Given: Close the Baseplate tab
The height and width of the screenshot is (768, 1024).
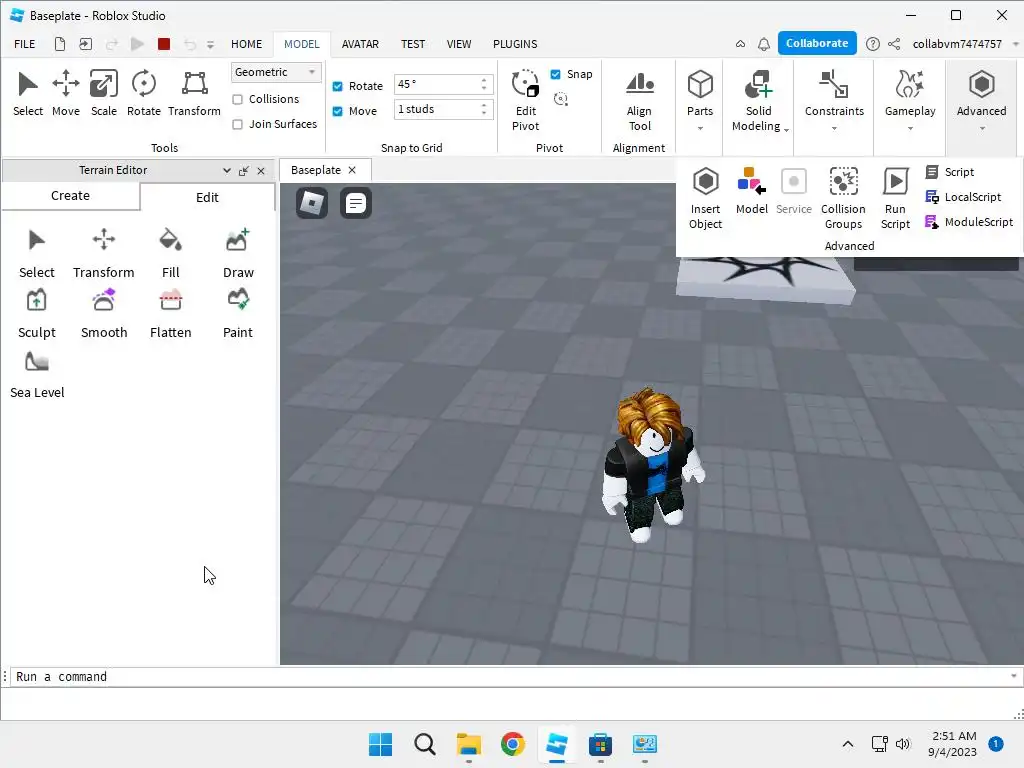Looking at the screenshot, I should [x=352, y=170].
